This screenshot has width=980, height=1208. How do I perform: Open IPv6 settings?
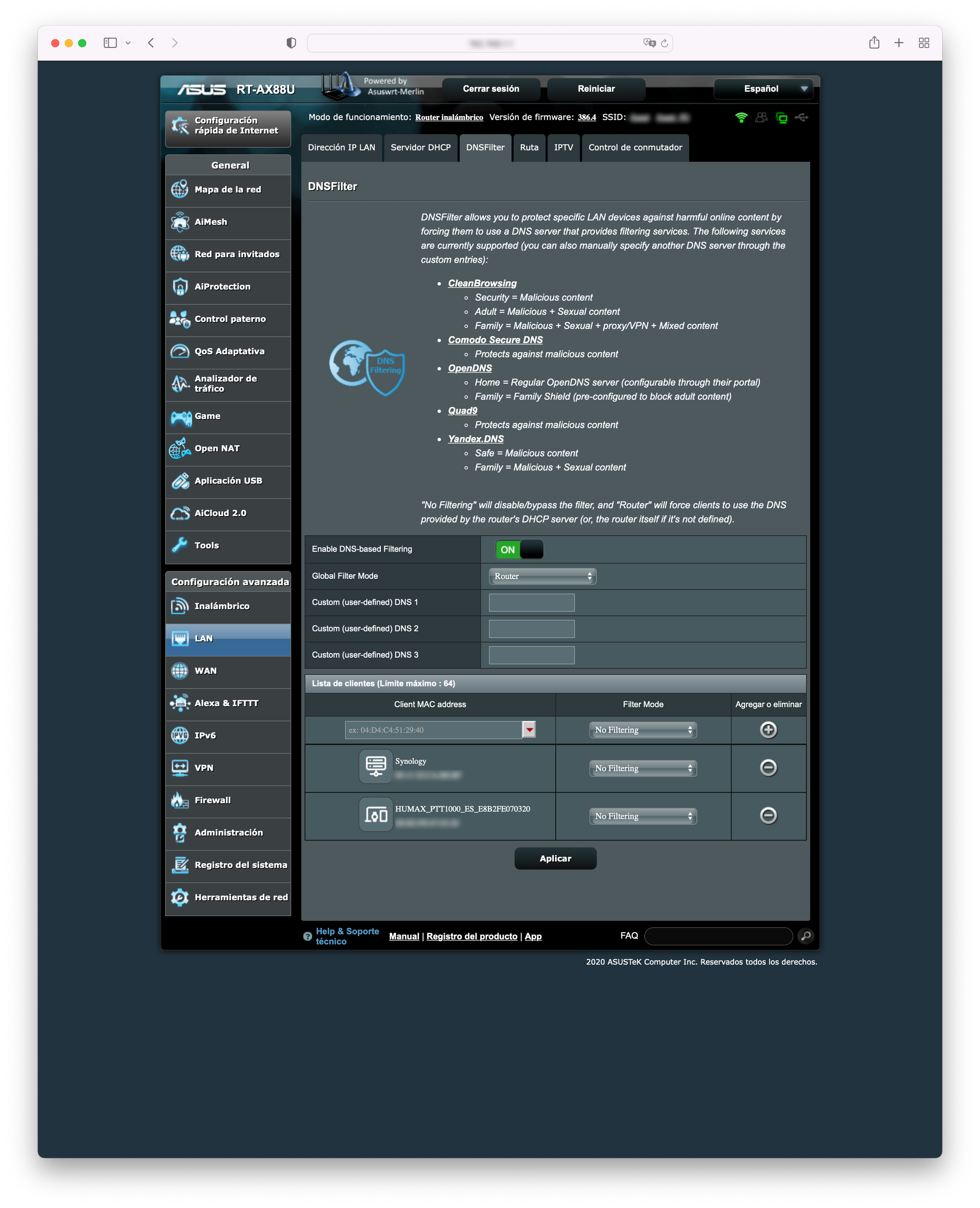pos(228,736)
